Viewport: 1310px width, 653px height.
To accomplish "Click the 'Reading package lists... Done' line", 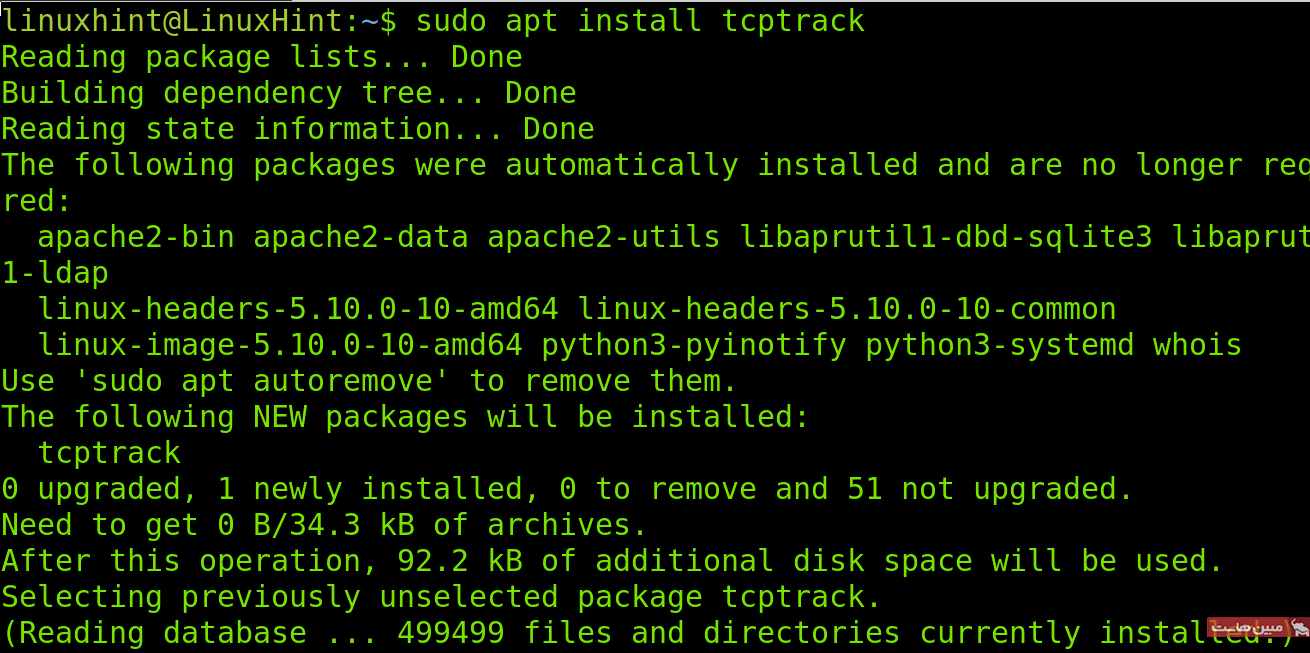I will [262, 56].
